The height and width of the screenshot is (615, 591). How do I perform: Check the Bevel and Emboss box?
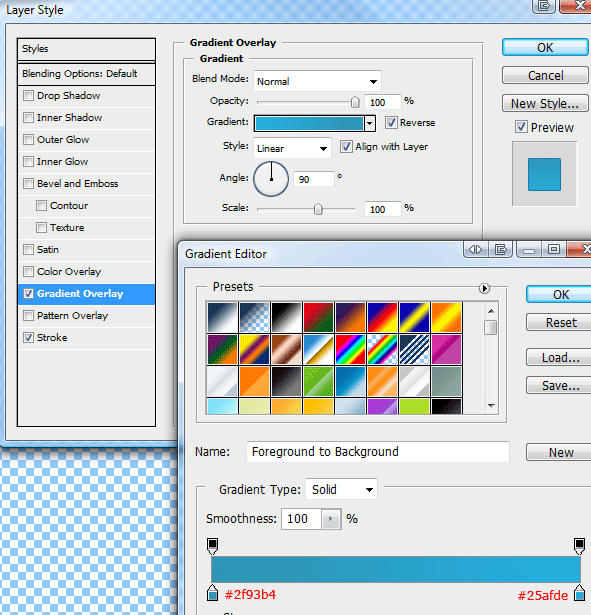[28, 184]
